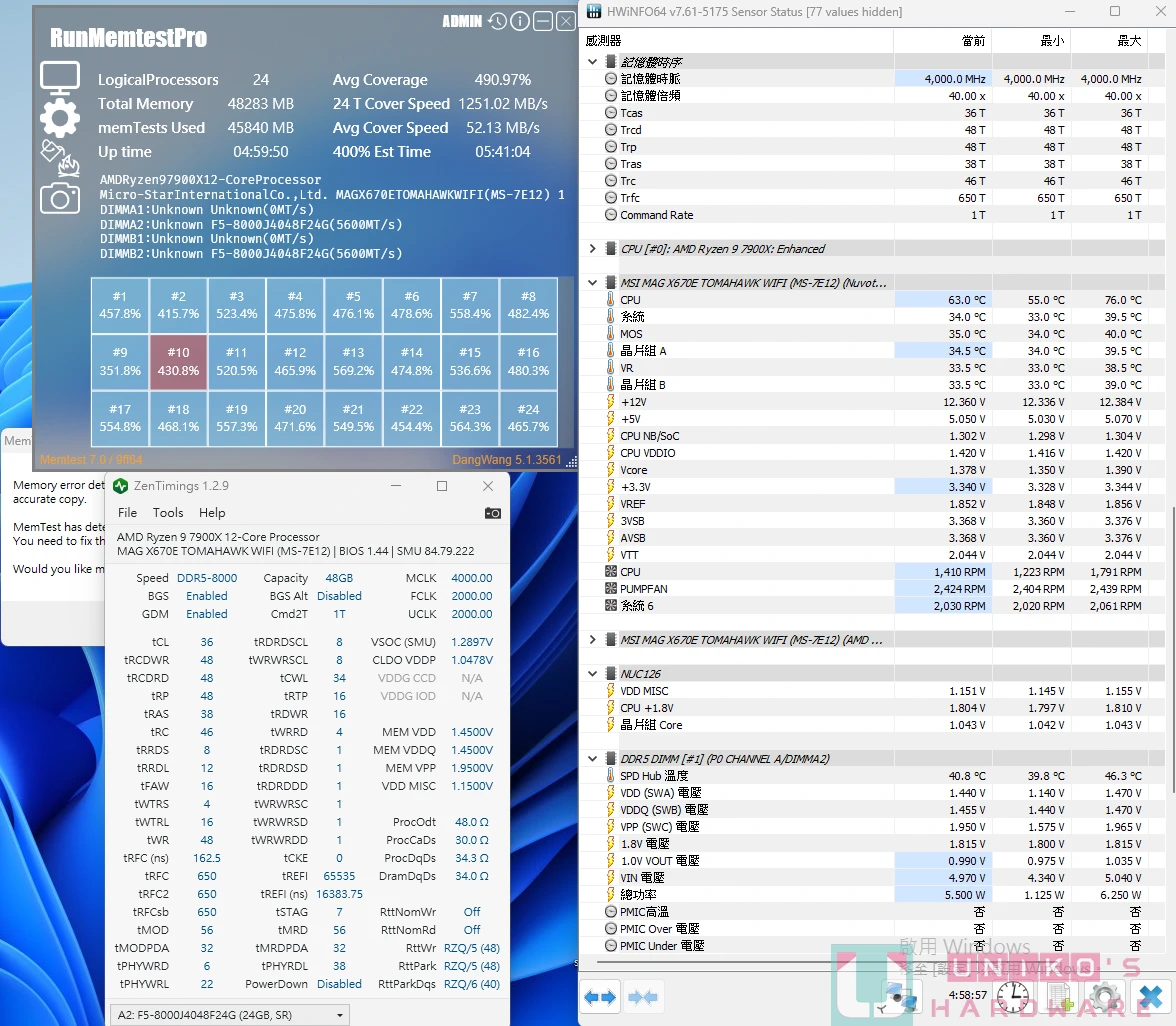Select the #13 569.2% thread tile

point(353,362)
